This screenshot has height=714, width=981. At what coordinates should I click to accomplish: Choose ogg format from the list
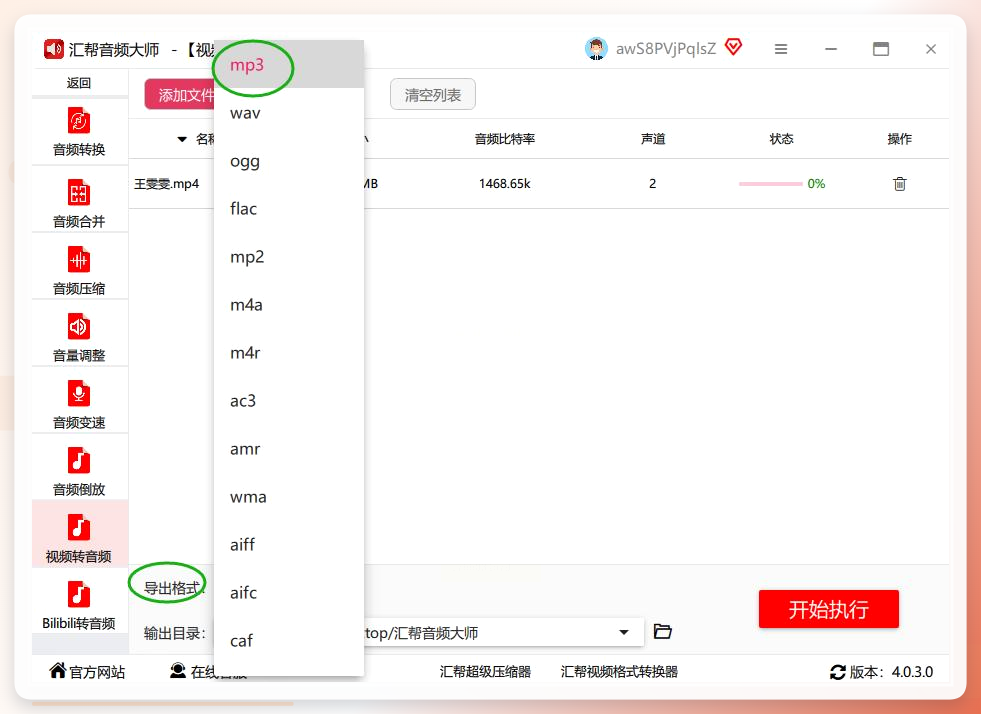(288, 161)
